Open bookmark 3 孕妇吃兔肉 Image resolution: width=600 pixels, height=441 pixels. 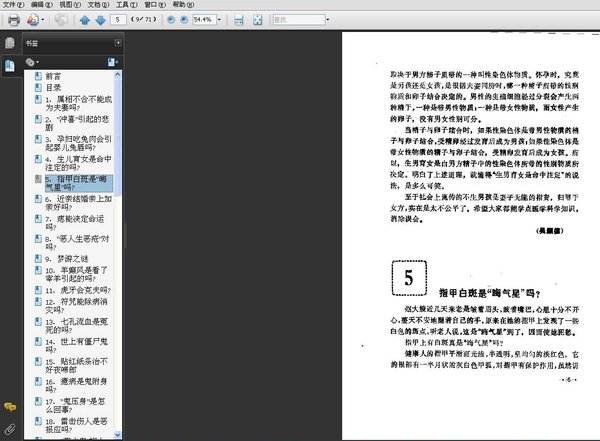tap(78, 143)
